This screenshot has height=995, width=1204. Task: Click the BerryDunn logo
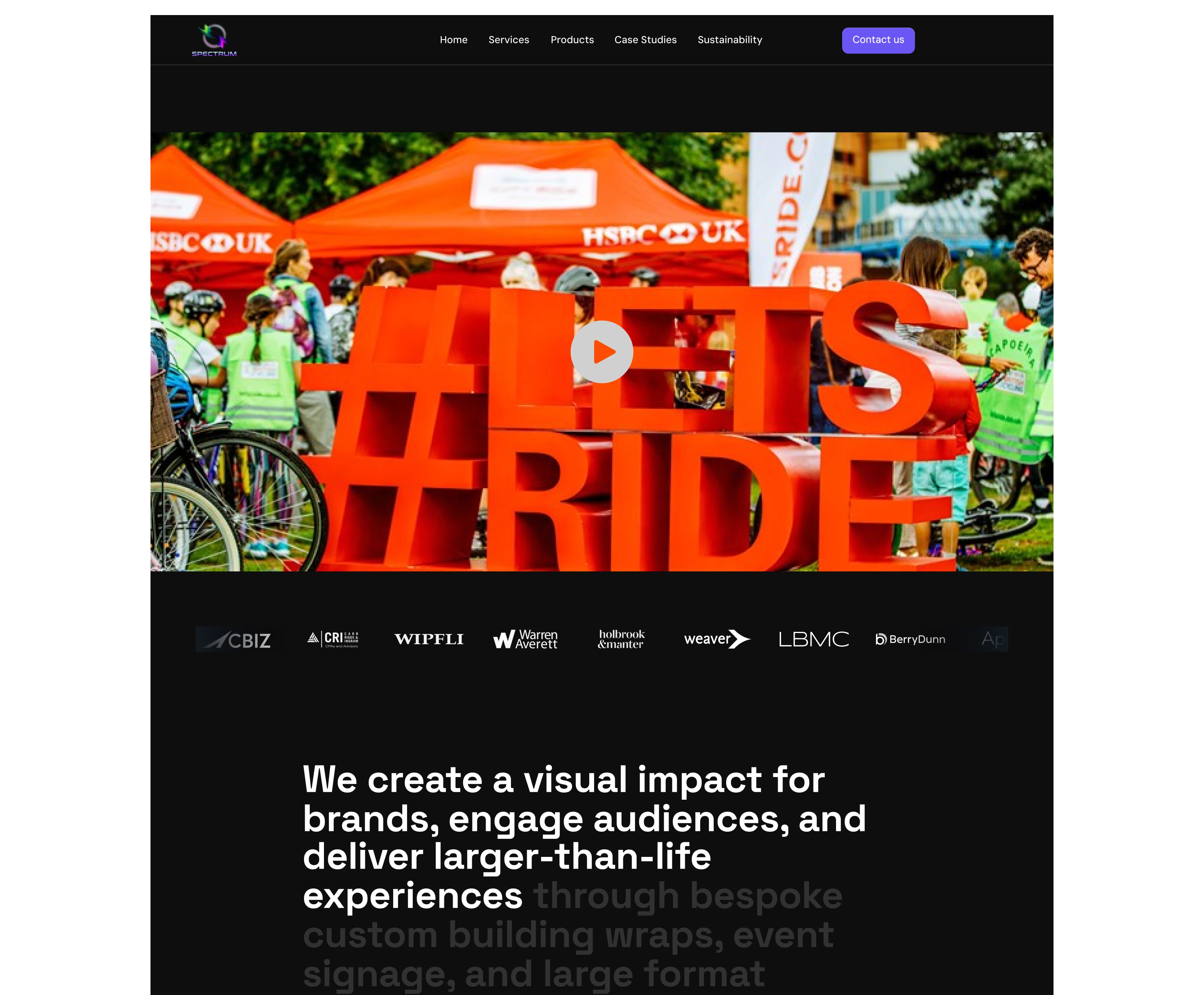pos(910,639)
